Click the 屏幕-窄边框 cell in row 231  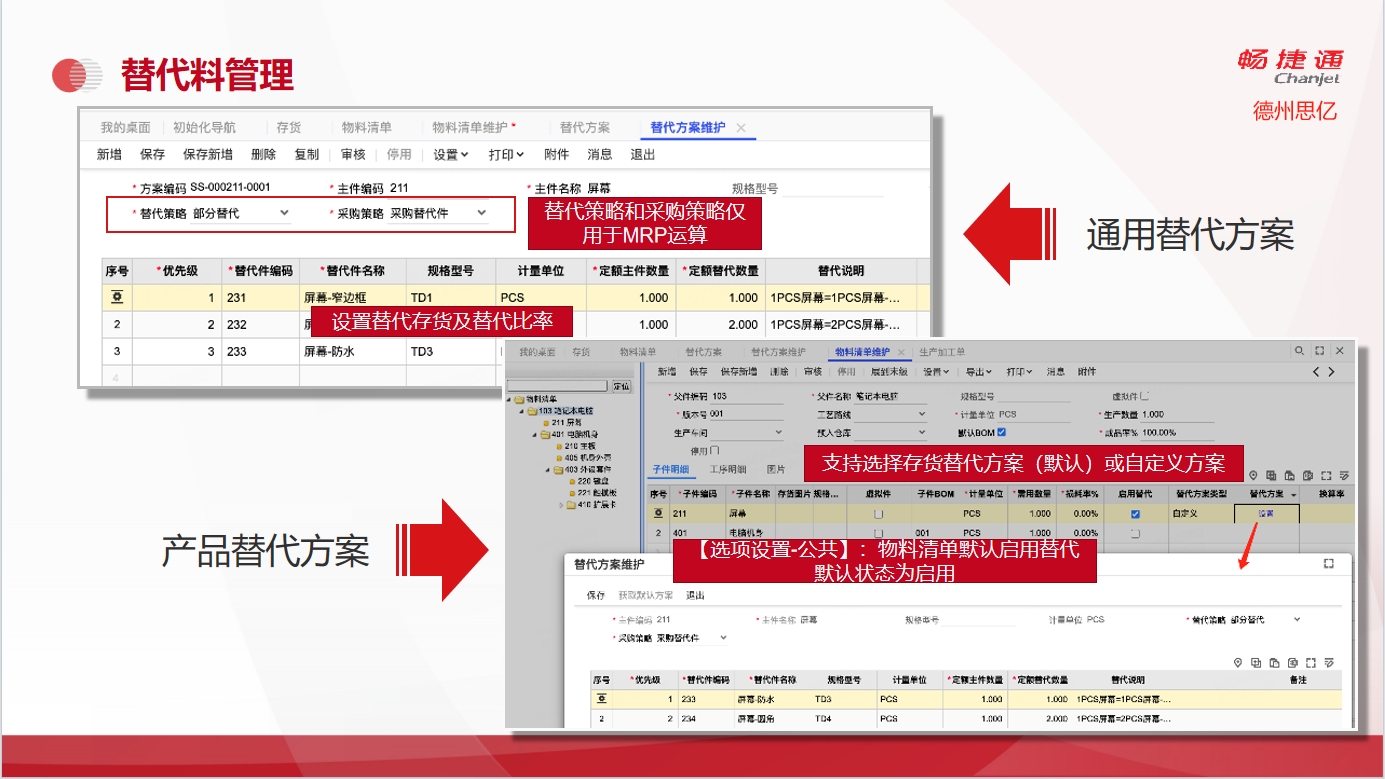pyautogui.click(x=352, y=298)
